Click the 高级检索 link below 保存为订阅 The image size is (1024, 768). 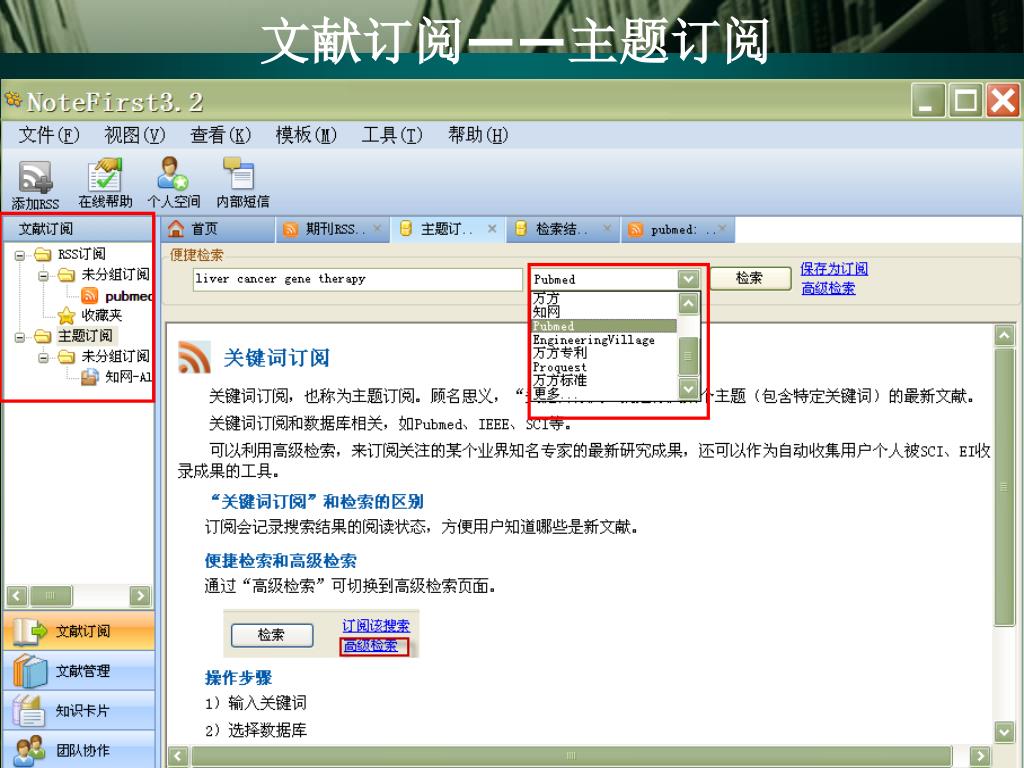[x=828, y=288]
